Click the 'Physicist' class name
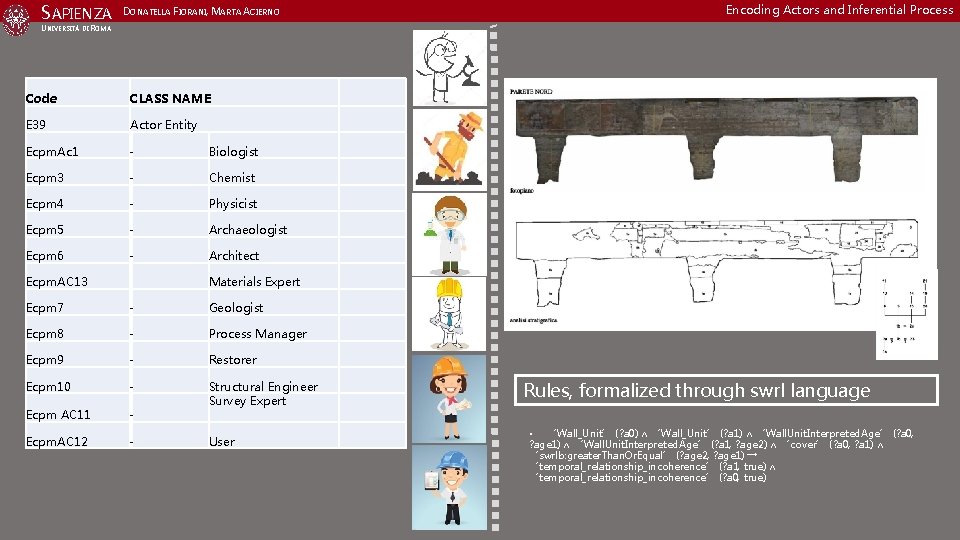This screenshot has width=960, height=540. tap(233, 204)
